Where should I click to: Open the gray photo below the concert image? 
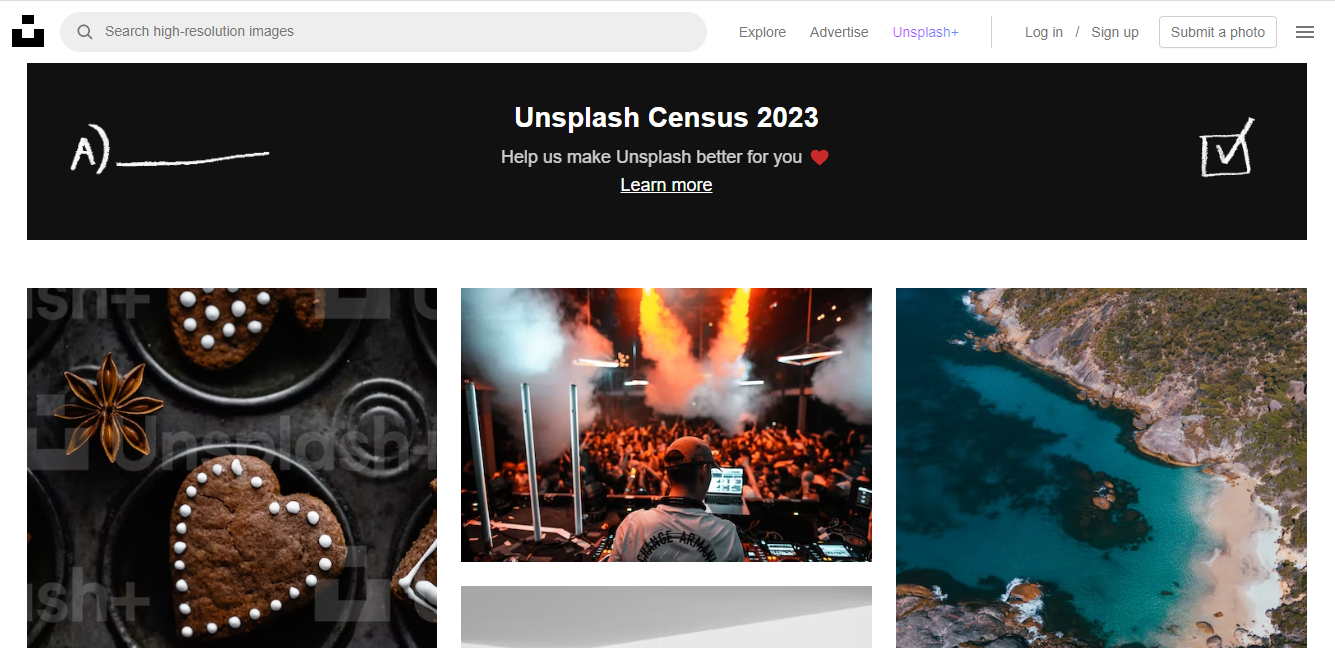(666, 617)
